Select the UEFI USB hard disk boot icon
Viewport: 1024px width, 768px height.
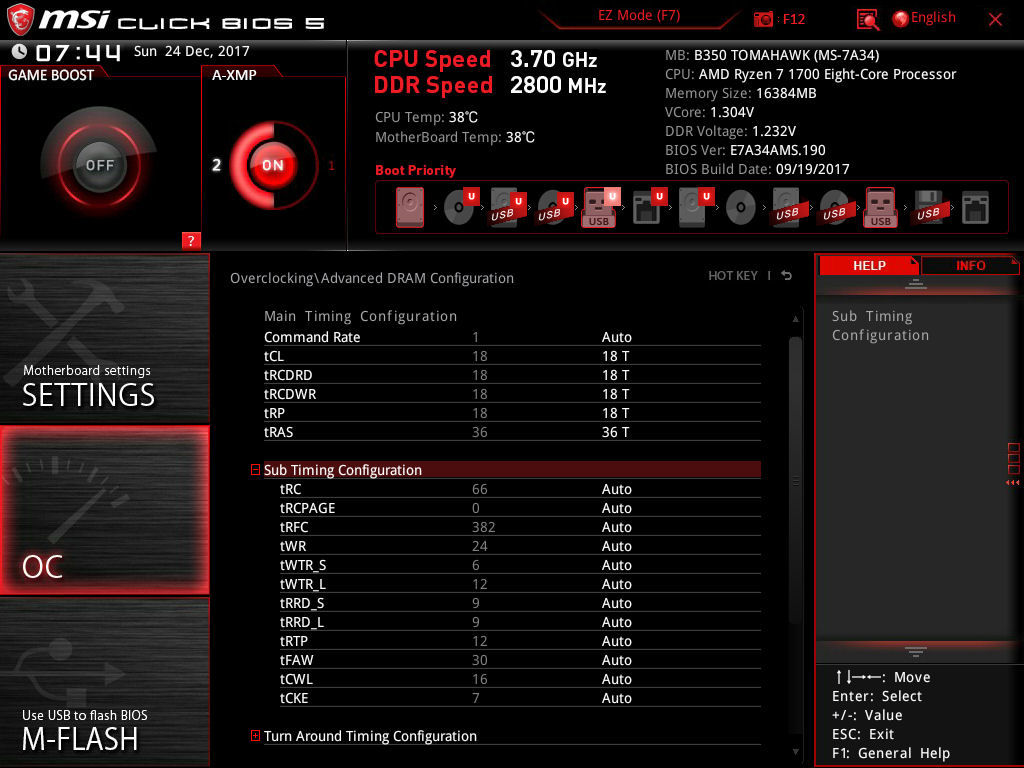(507, 208)
